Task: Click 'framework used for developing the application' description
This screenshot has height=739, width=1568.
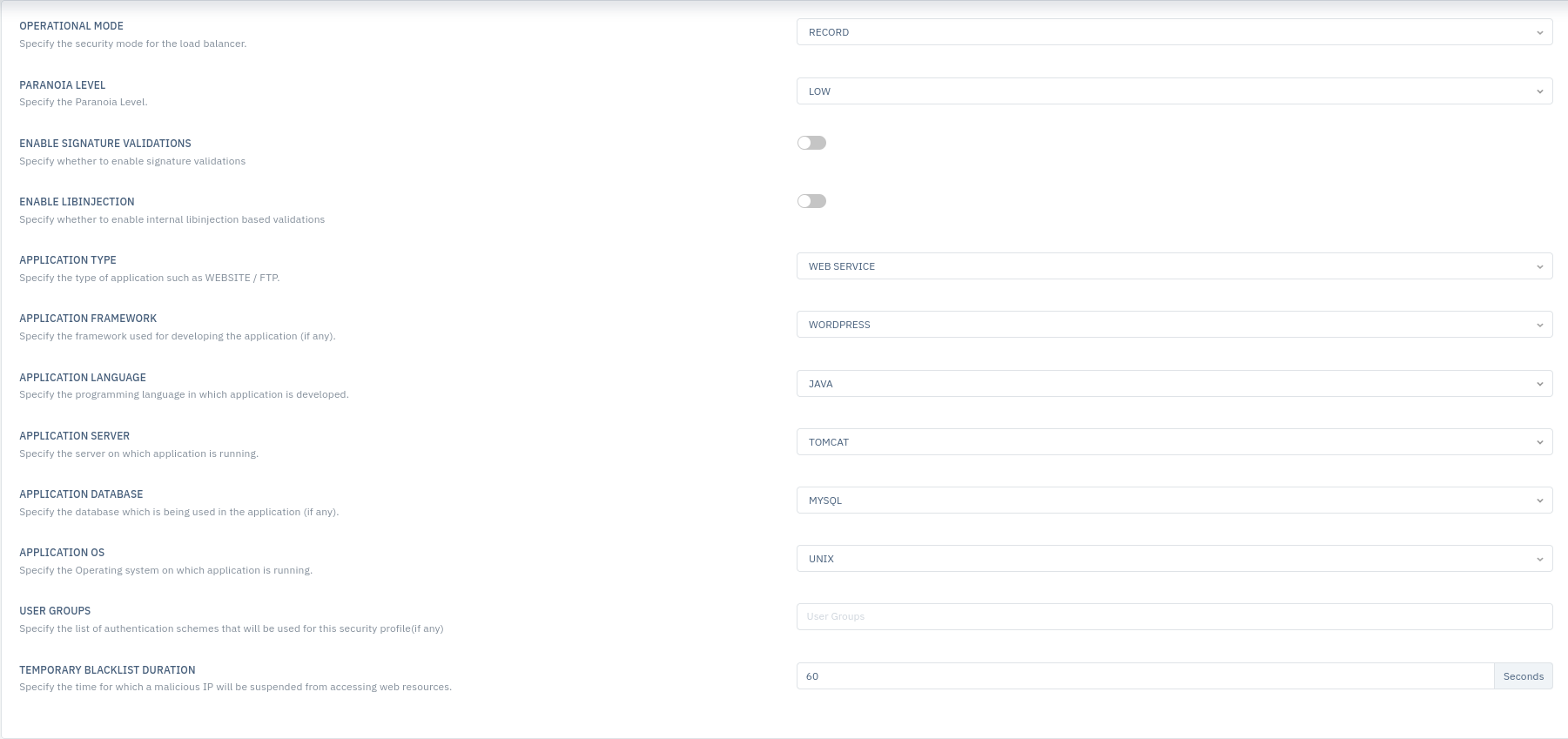Action: tap(186, 336)
